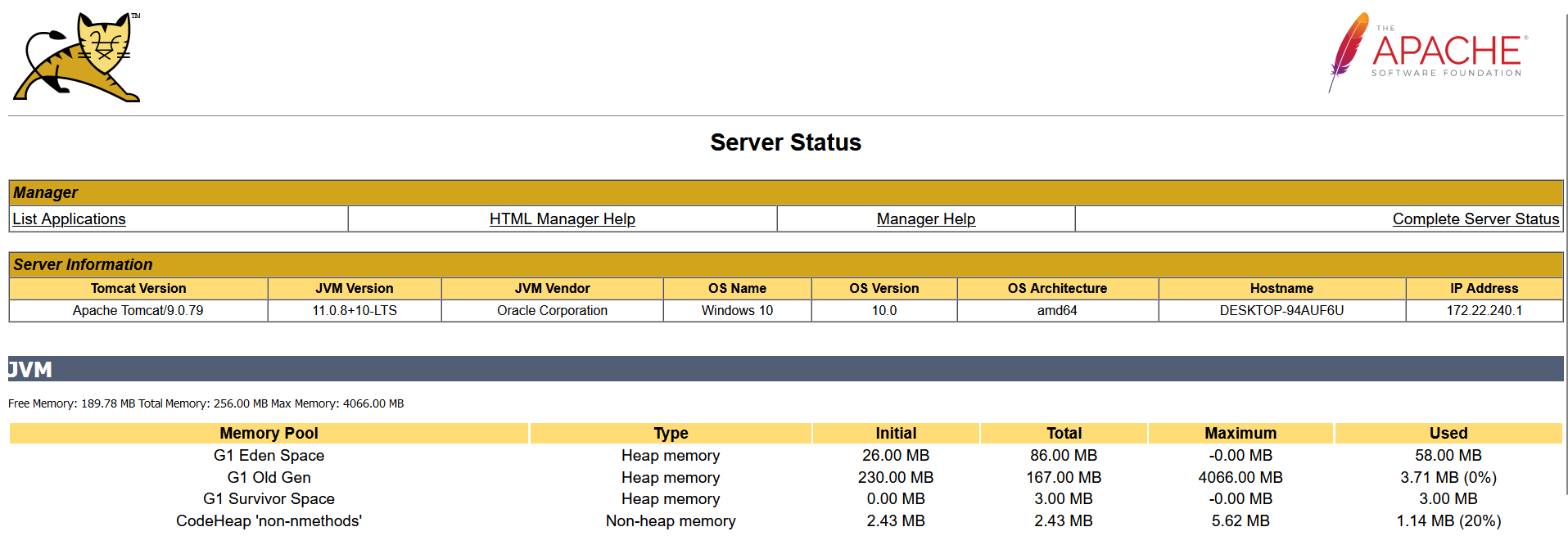The width and height of the screenshot is (1568, 536).
Task: Click the Server Information section header
Action: click(x=83, y=264)
